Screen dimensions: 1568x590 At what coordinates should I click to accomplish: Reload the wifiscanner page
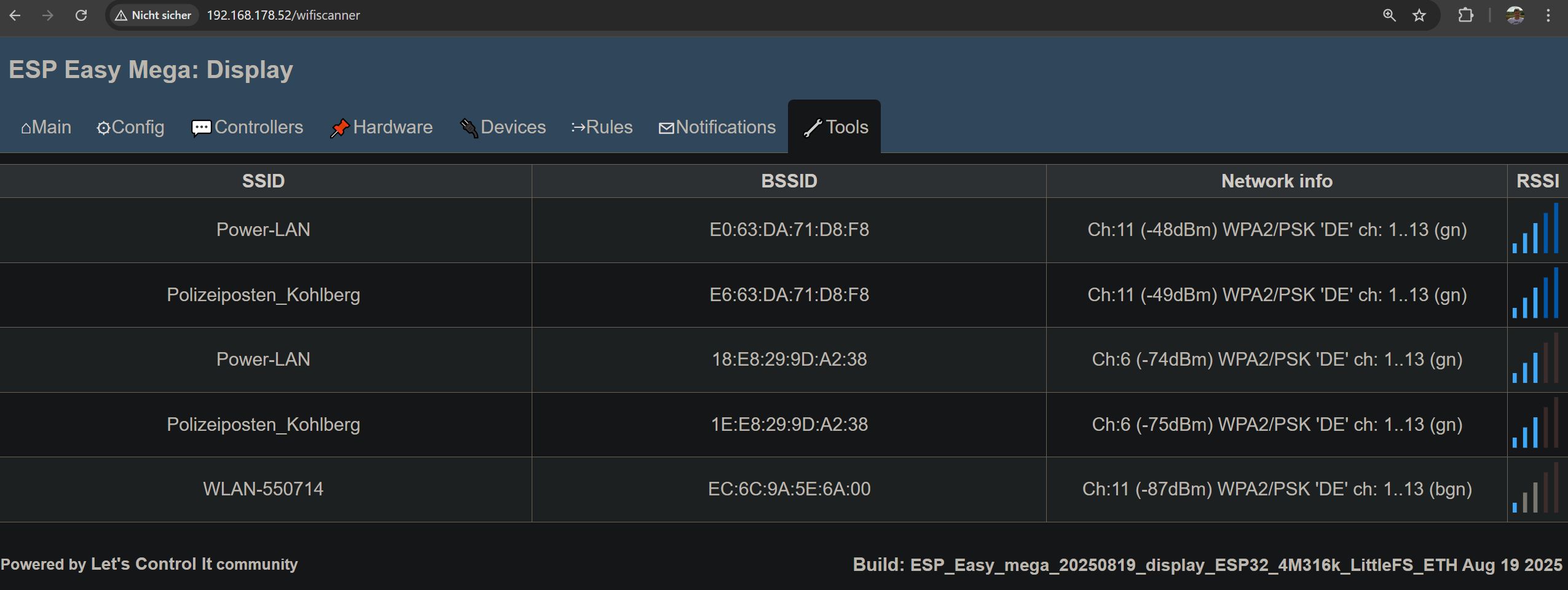coord(81,15)
